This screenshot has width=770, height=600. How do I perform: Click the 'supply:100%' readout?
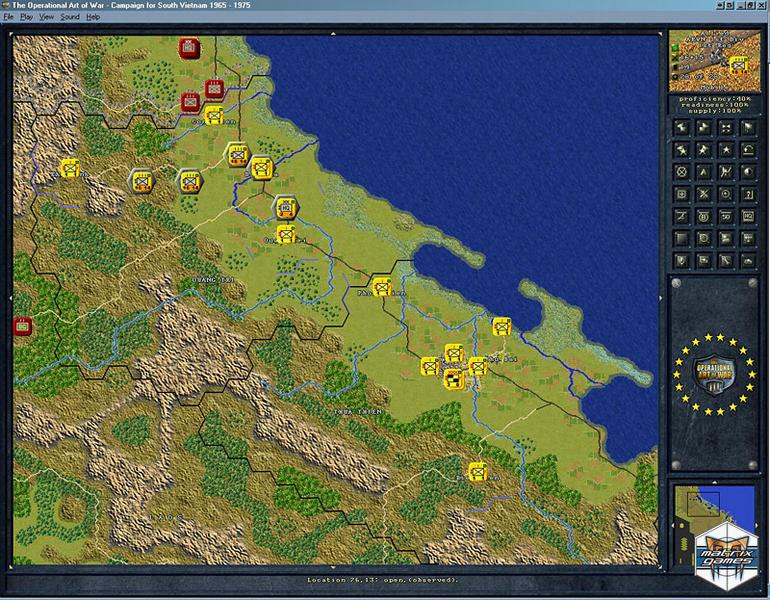717,110
